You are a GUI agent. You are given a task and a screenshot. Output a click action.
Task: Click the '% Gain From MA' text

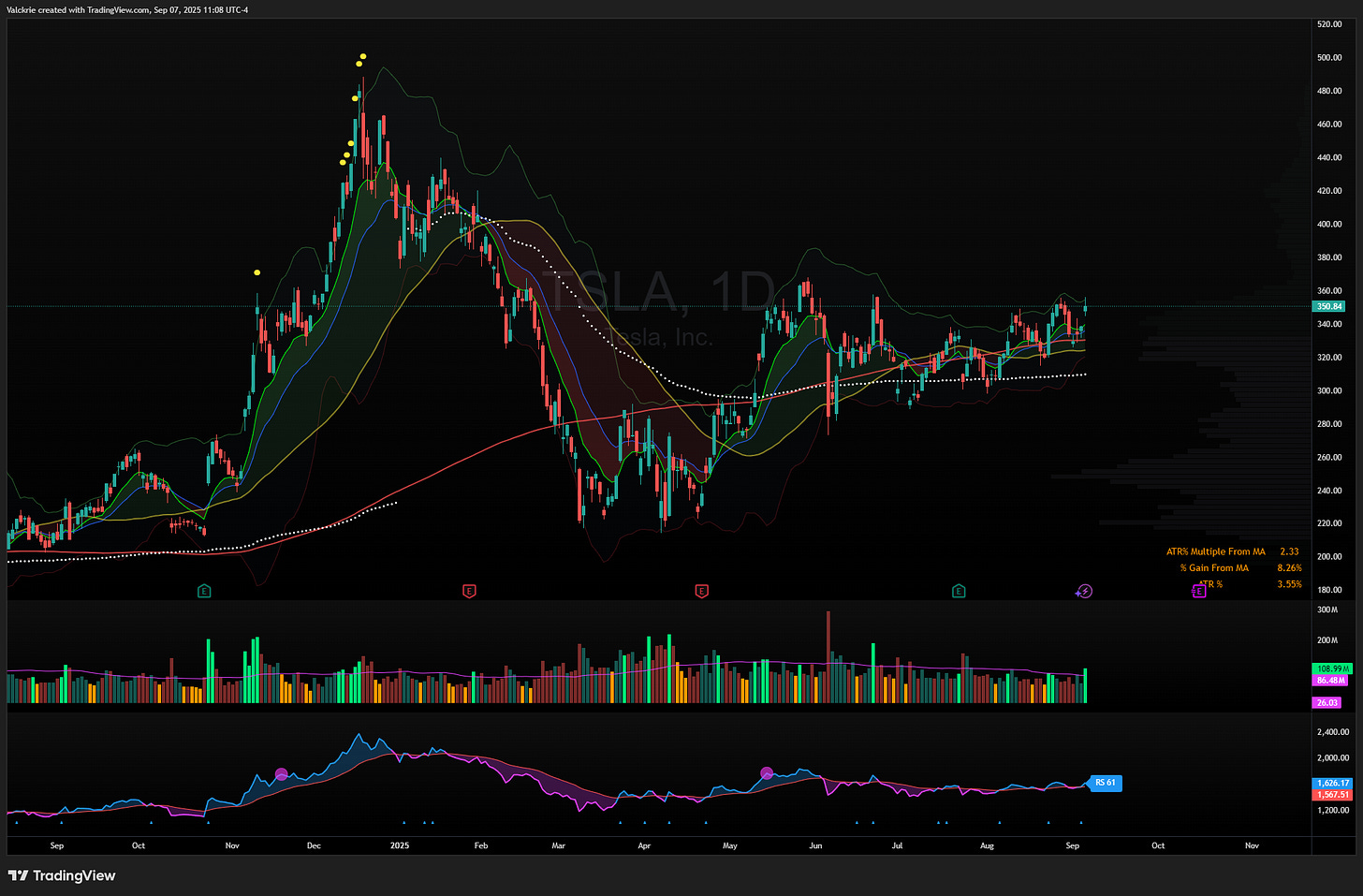click(1214, 567)
